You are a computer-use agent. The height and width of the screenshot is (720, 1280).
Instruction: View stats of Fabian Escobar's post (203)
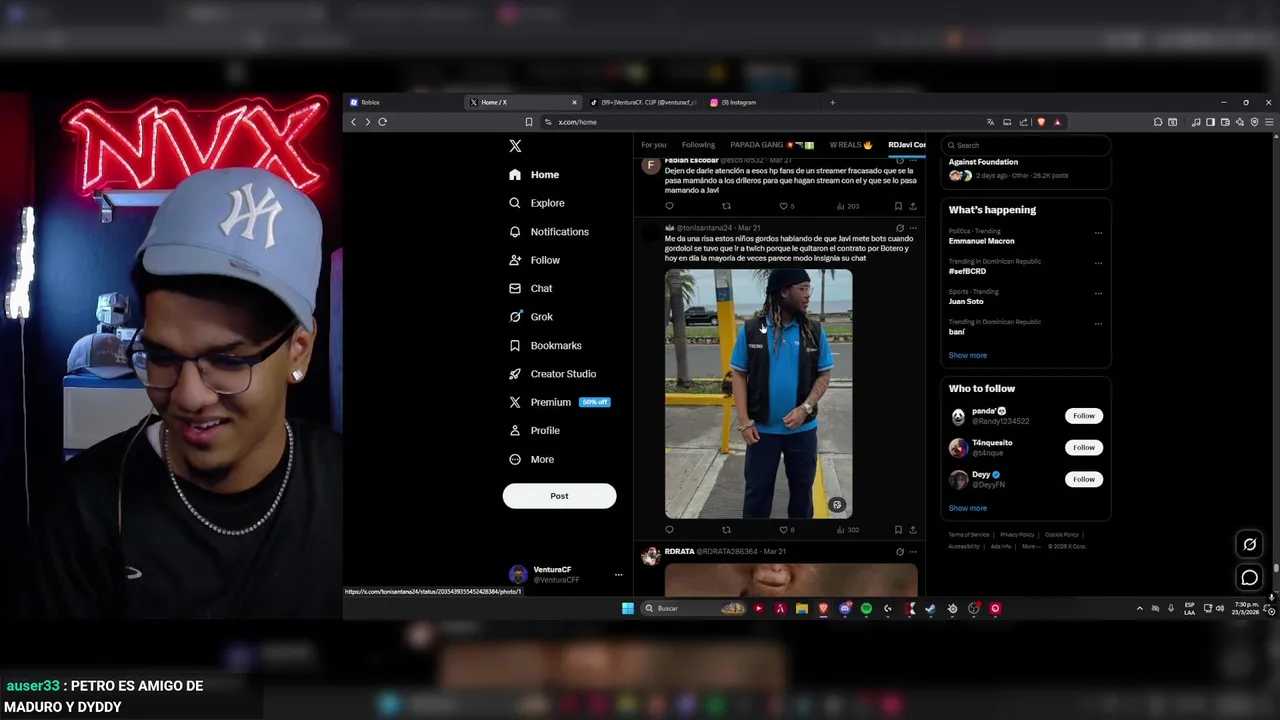pyautogui.click(x=847, y=206)
